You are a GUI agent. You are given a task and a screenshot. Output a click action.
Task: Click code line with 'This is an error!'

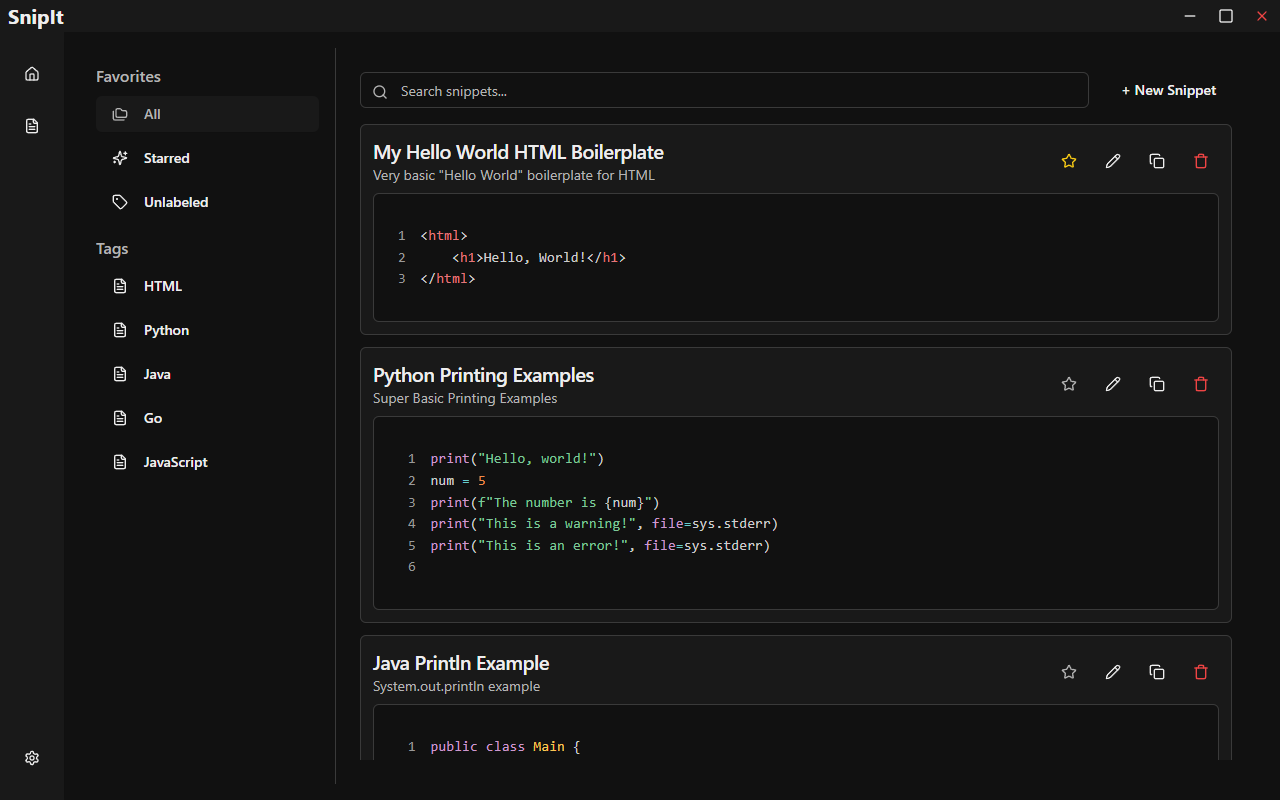[600, 545]
